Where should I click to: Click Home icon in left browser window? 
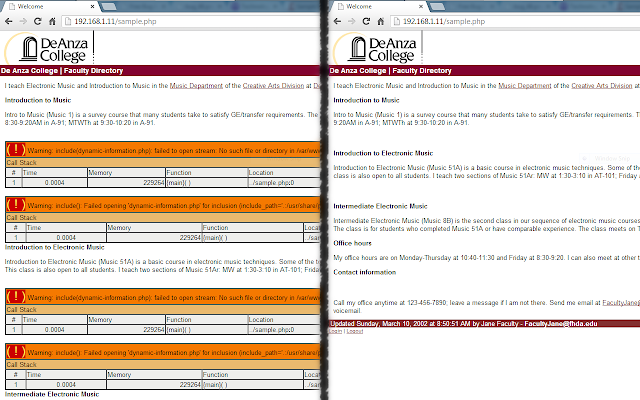[x=52, y=21]
